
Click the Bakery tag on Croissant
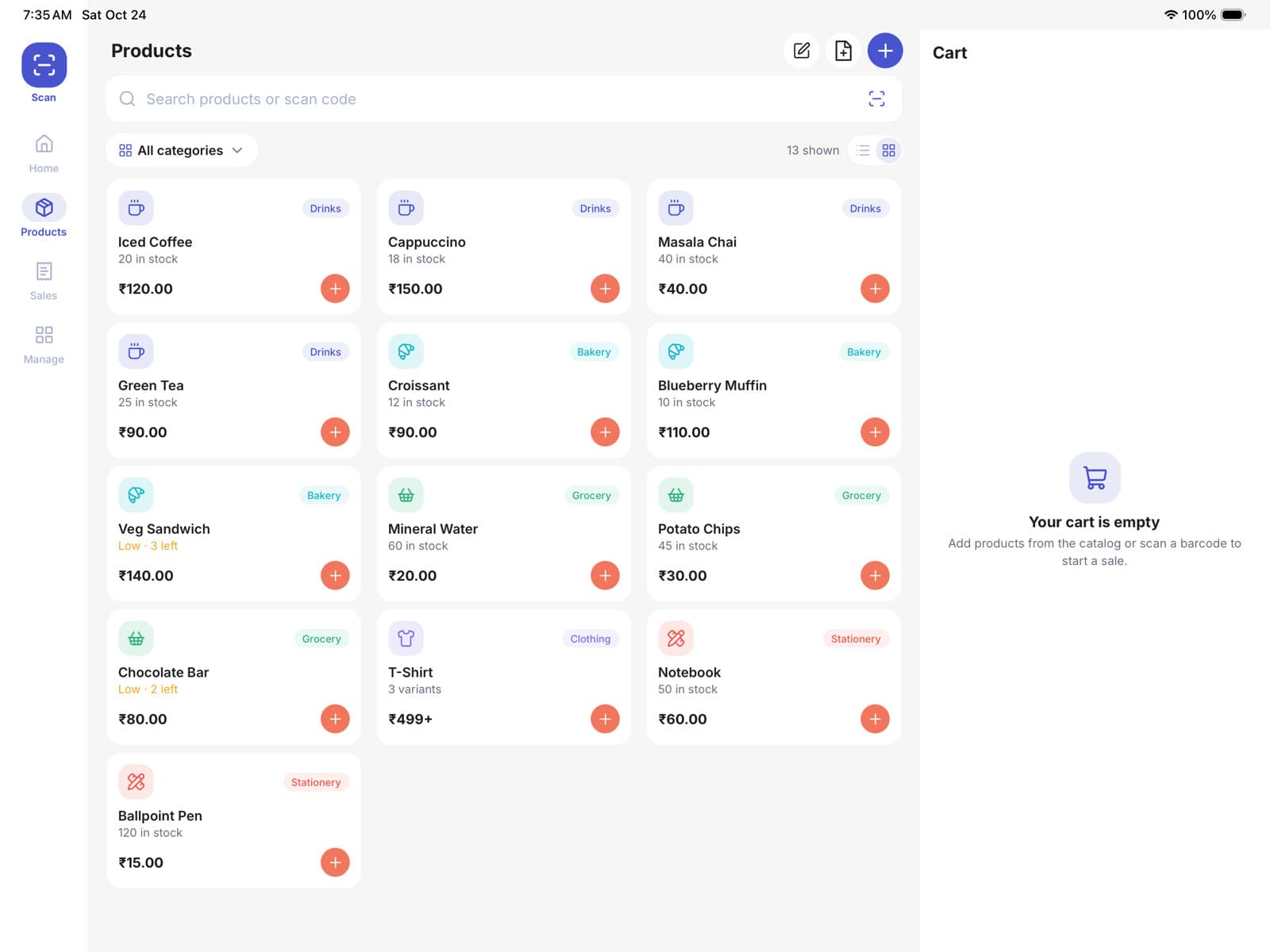(594, 352)
